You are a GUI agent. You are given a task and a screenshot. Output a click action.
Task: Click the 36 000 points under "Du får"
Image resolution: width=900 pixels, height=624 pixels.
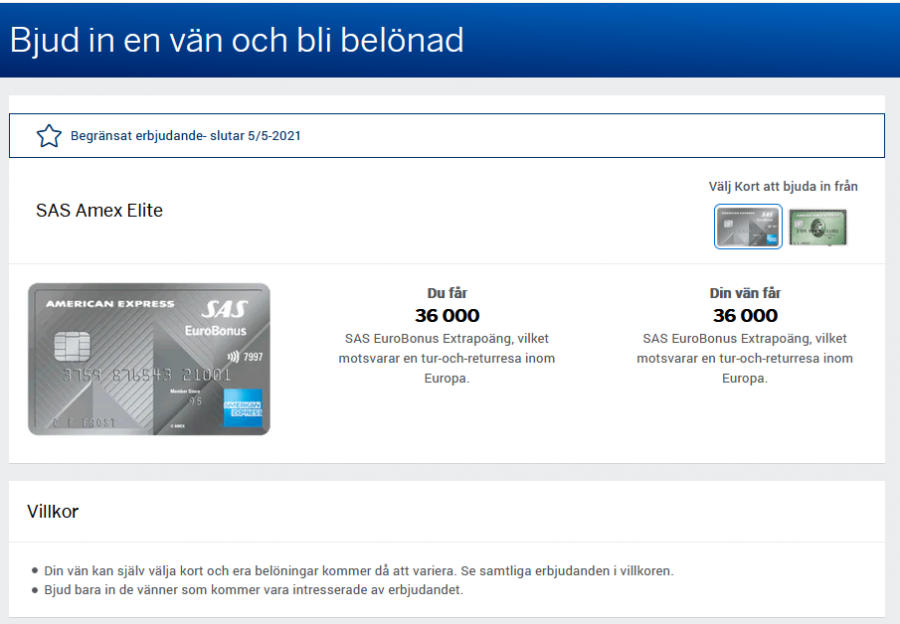[x=447, y=316]
